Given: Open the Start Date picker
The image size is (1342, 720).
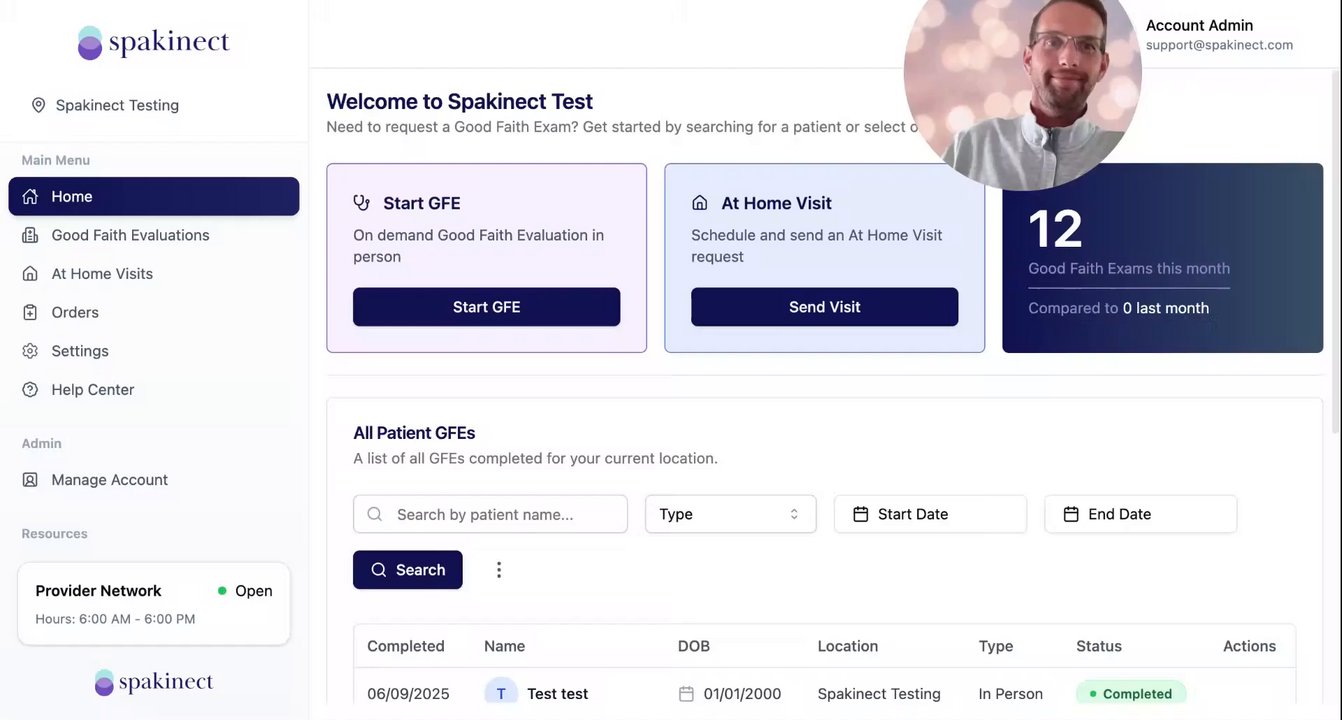Looking at the screenshot, I should pyautogui.click(x=930, y=514).
